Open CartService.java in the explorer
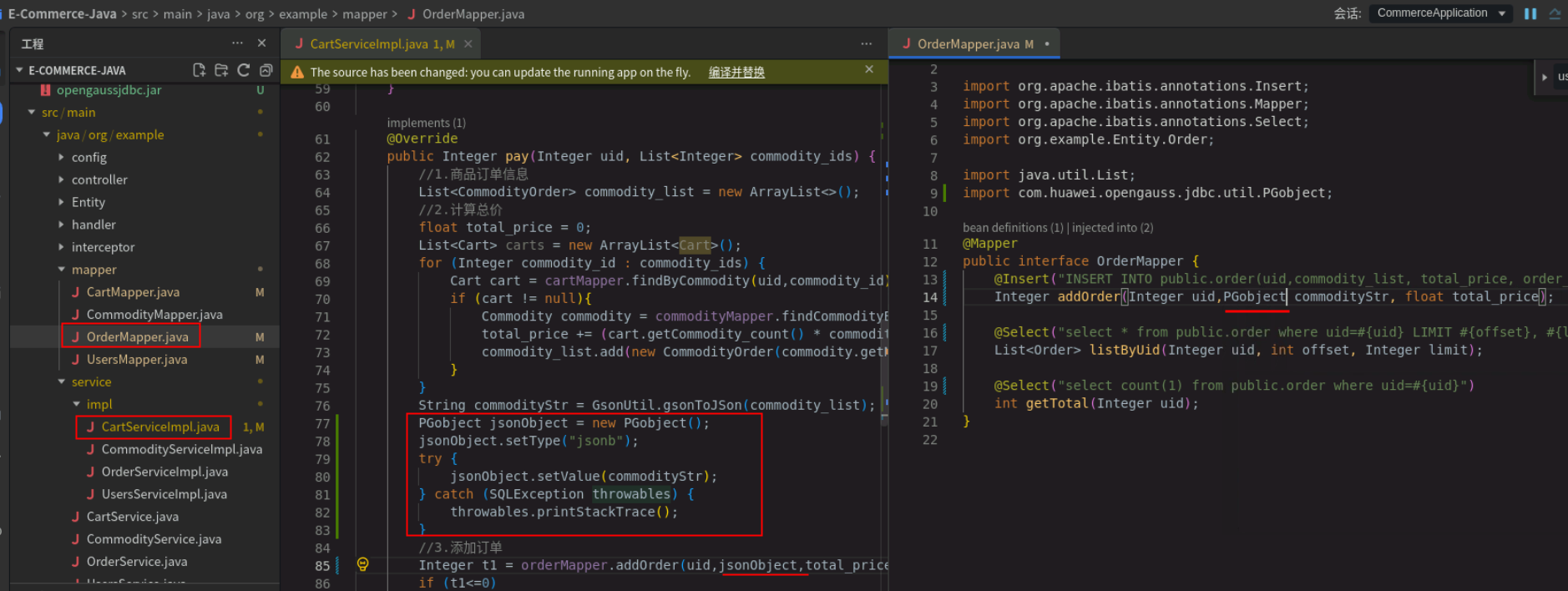This screenshot has height=591, width=1568. click(132, 517)
